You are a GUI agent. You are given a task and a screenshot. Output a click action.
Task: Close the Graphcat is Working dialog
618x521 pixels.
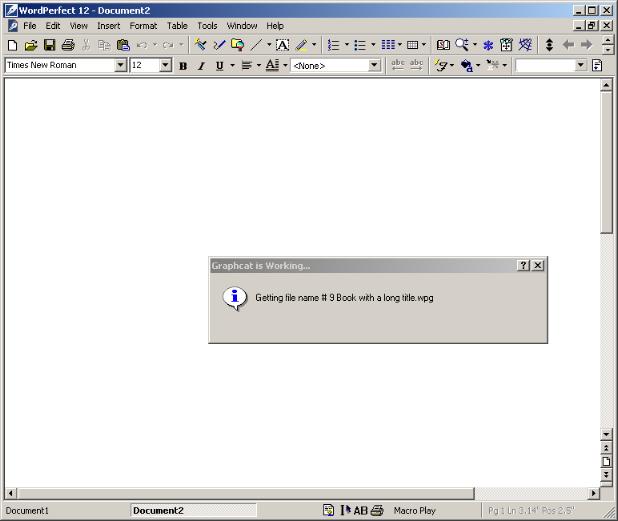pyautogui.click(x=538, y=266)
